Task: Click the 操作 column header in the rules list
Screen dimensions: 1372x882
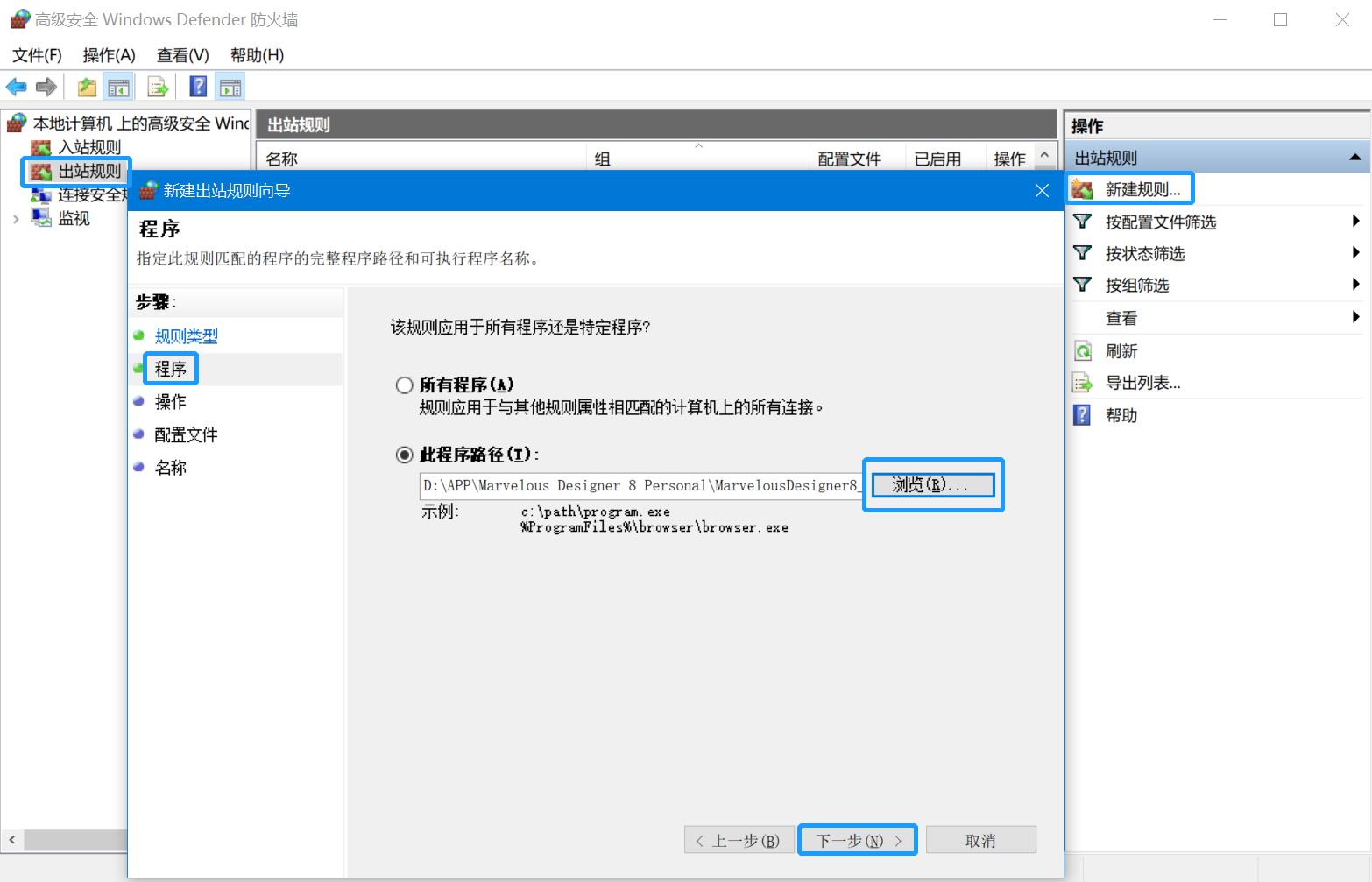Action: [1009, 159]
